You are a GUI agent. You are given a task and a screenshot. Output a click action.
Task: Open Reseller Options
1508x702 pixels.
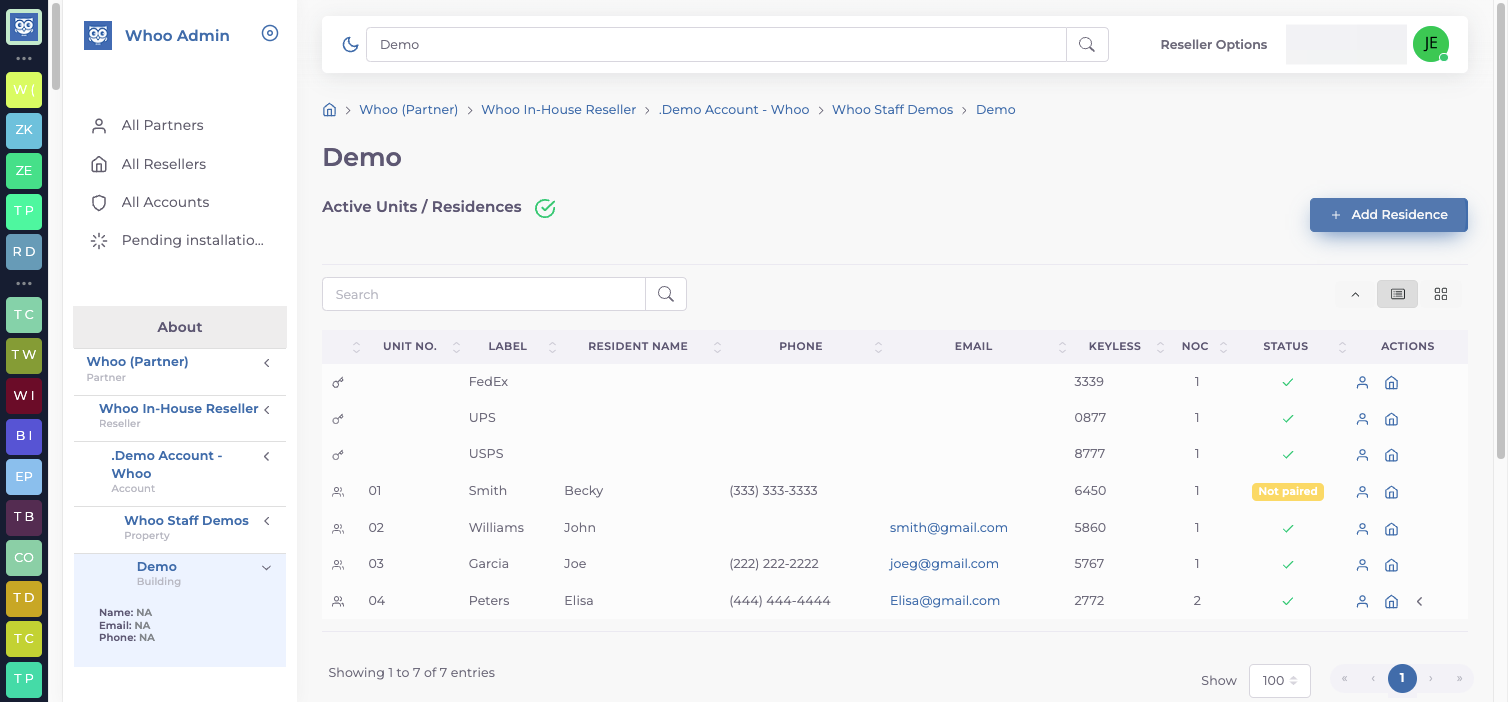(x=1213, y=44)
